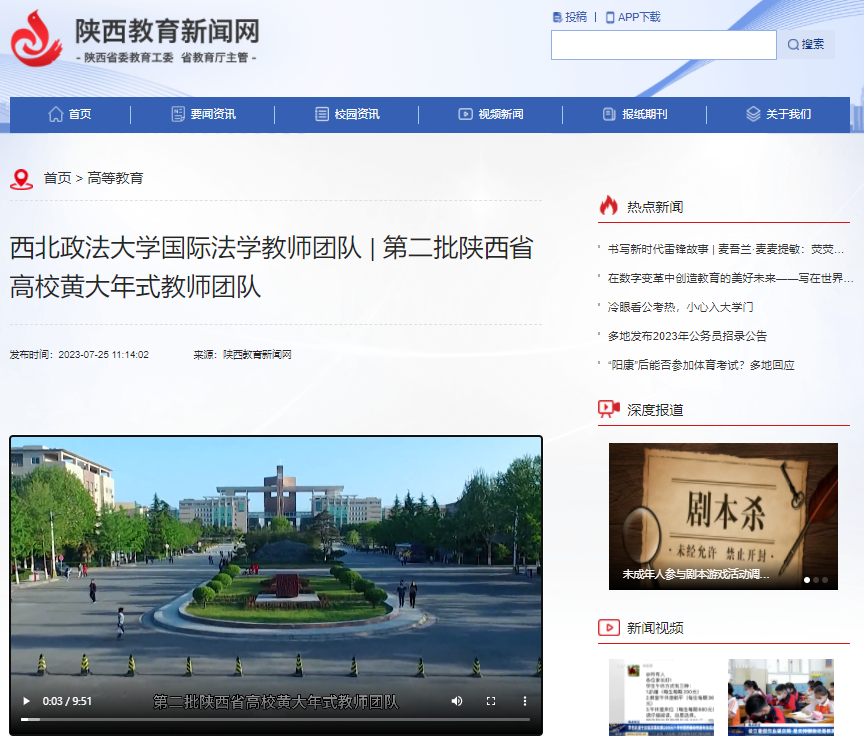Enter fullscreen mode on the video

point(491,701)
